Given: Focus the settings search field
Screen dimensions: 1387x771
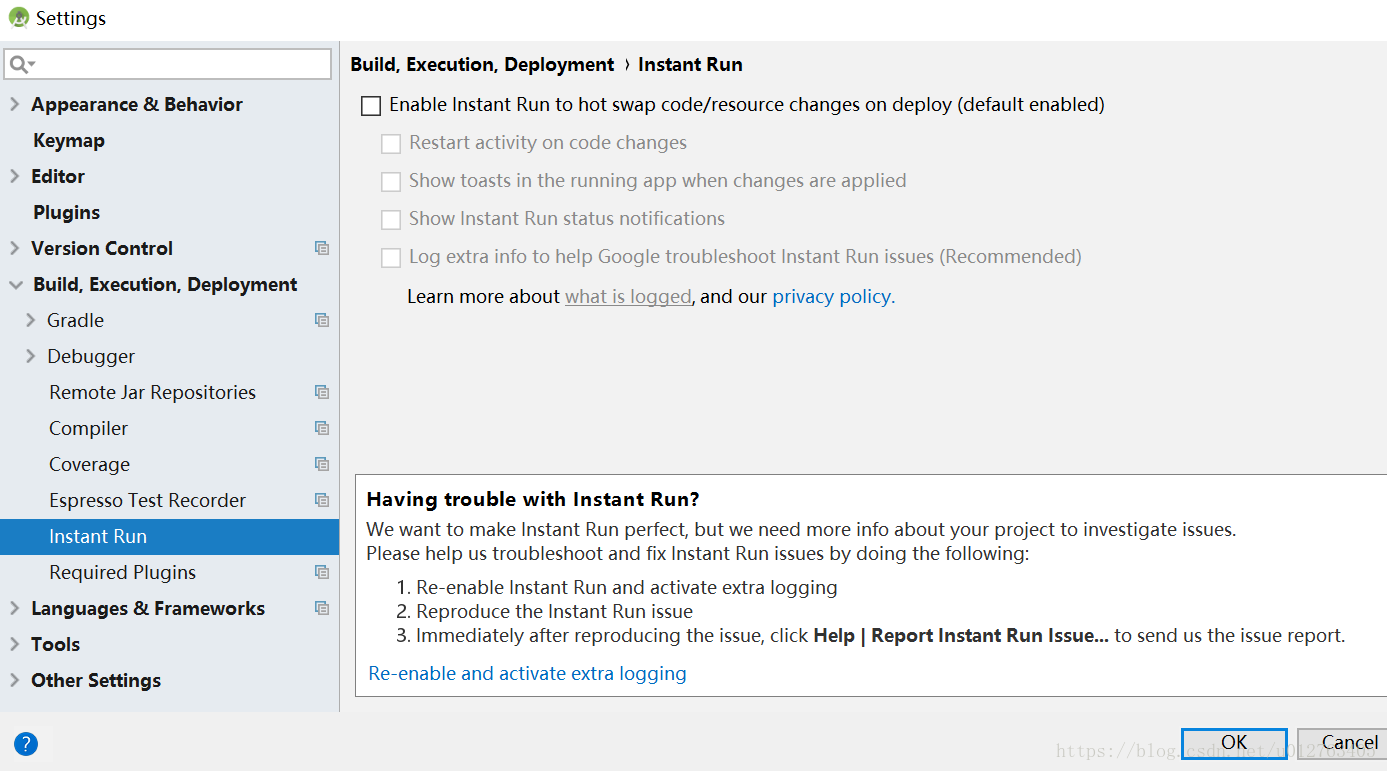Looking at the screenshot, I should tap(168, 64).
